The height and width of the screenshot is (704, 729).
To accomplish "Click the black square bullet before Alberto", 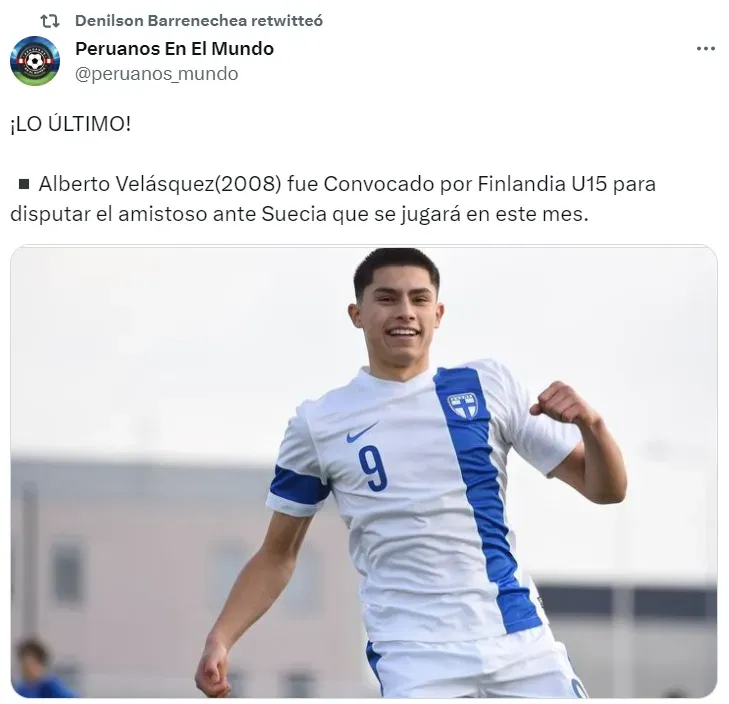I will (x=24, y=184).
